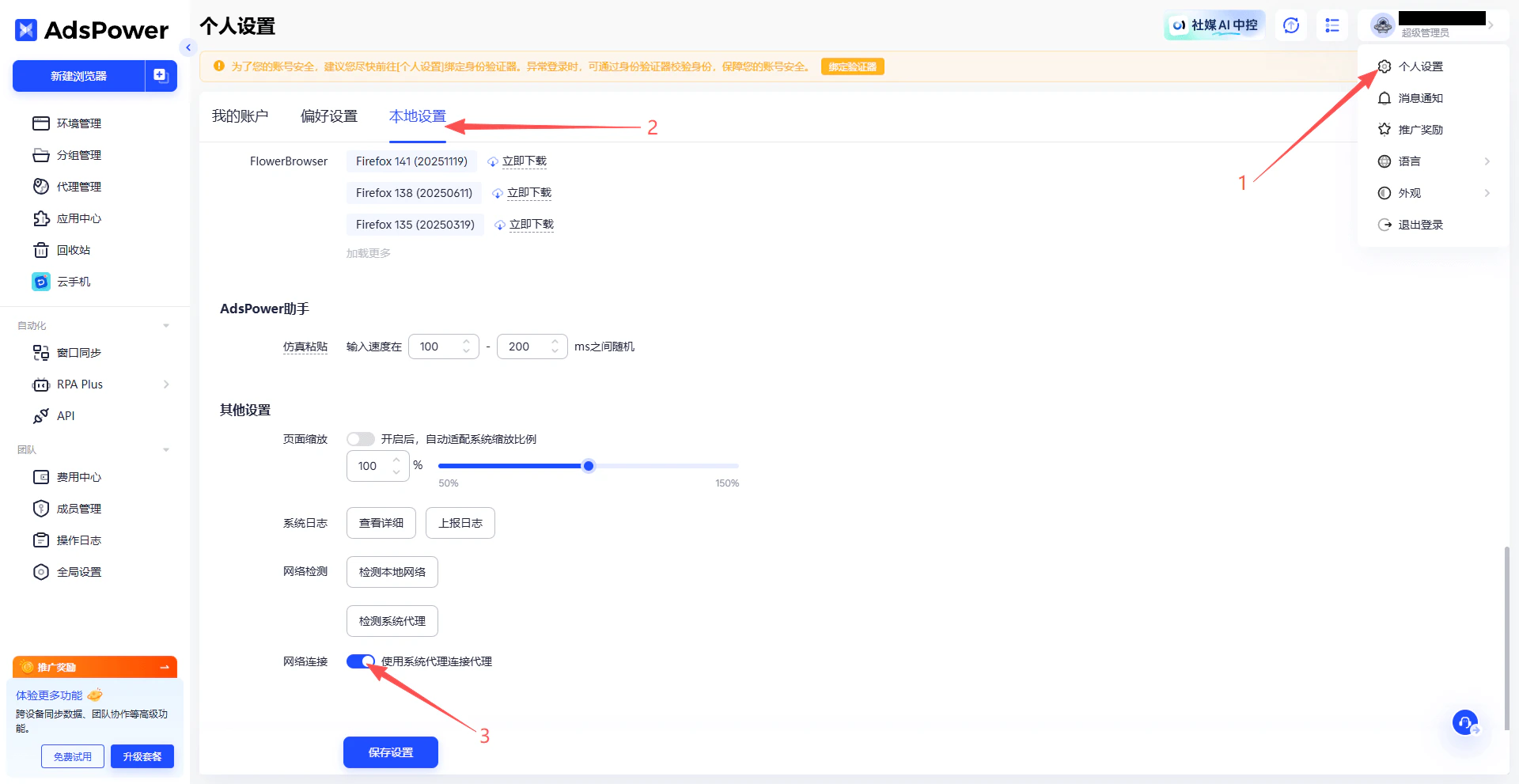Collapse the 自动化 sidebar section
Image resolution: width=1519 pixels, height=784 pixels.
(165, 325)
